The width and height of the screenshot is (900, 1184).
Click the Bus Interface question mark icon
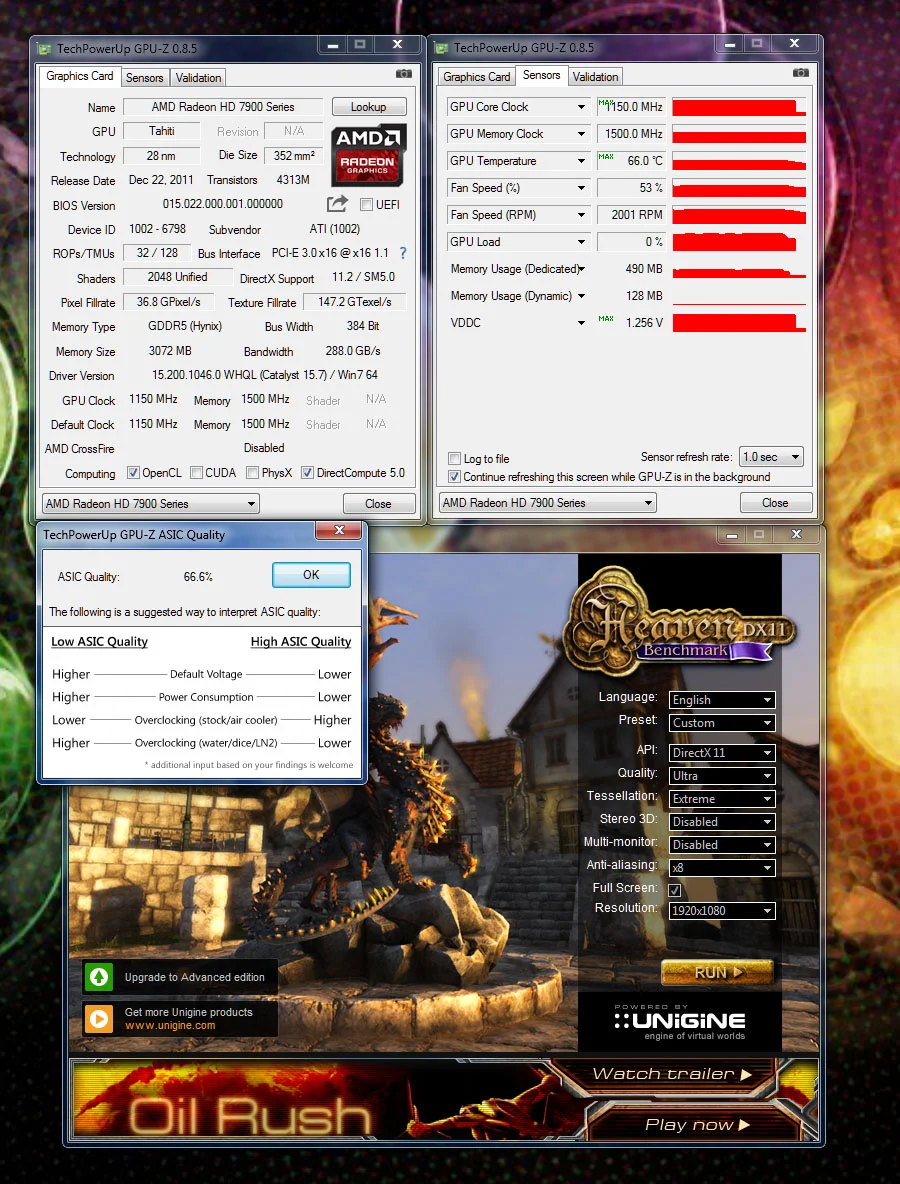coord(402,254)
